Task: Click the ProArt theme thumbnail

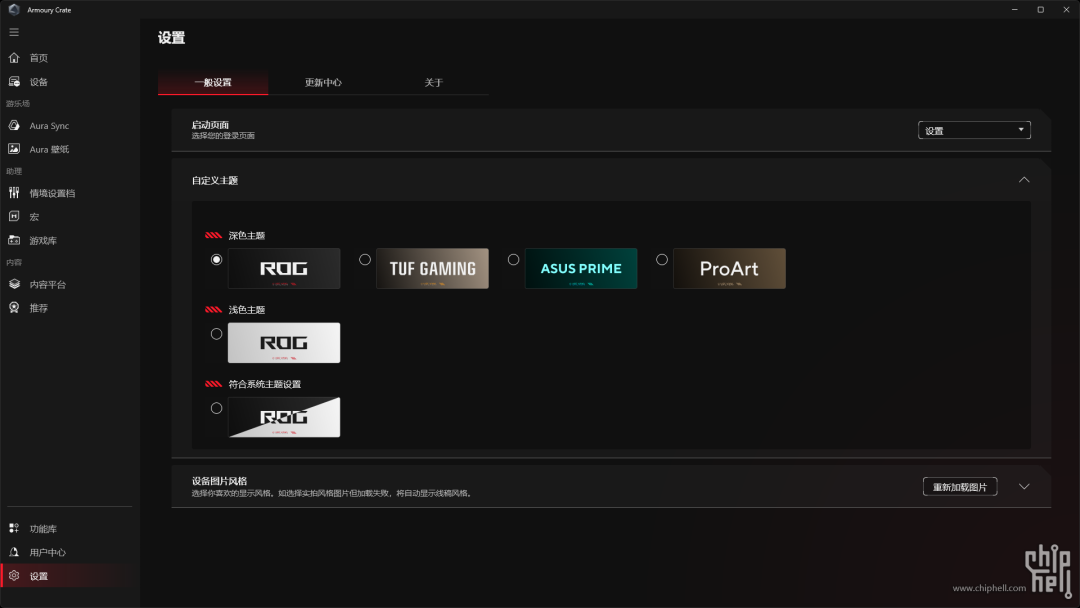Action: coord(729,269)
